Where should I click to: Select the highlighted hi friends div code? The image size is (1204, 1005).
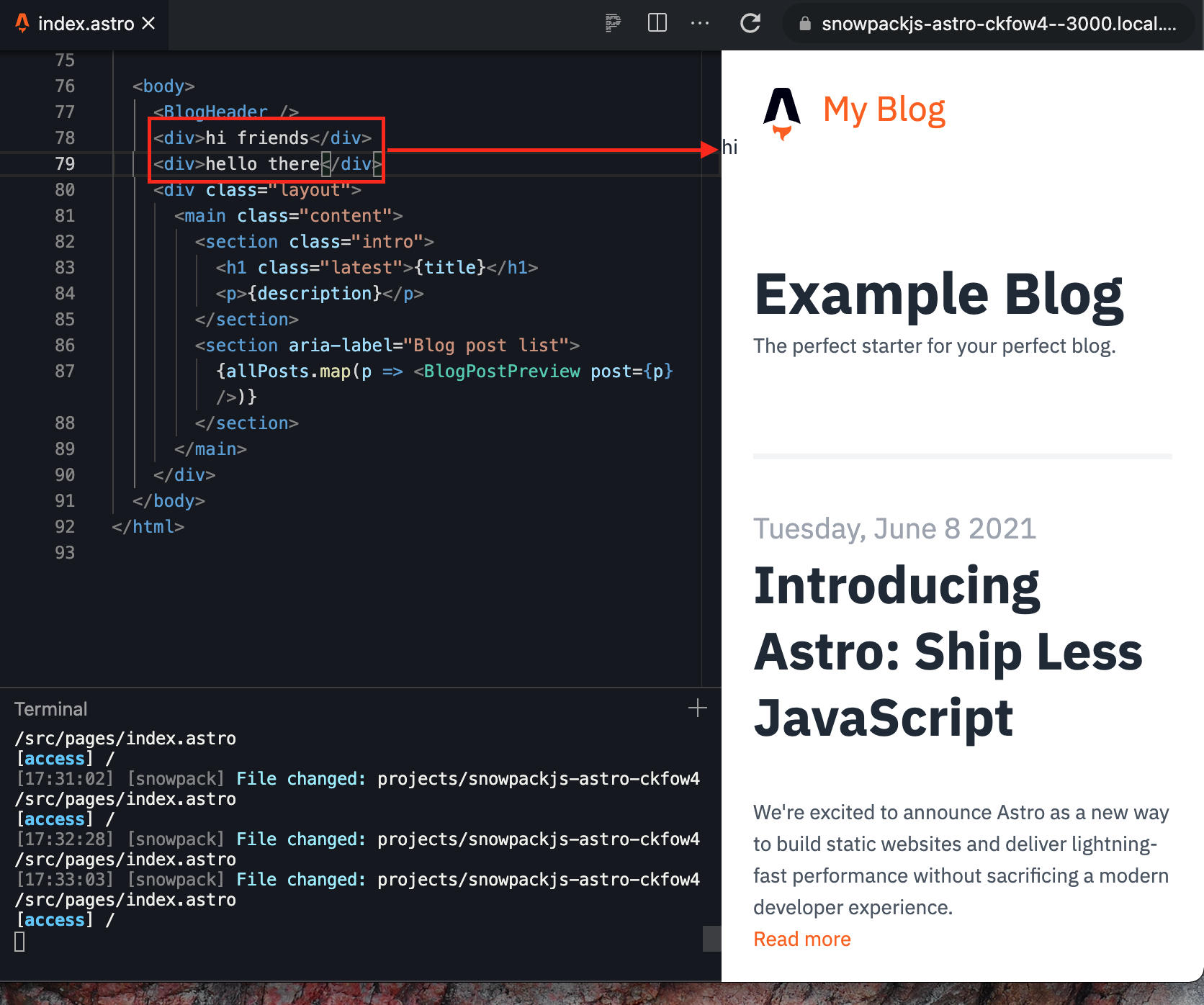pos(262,138)
